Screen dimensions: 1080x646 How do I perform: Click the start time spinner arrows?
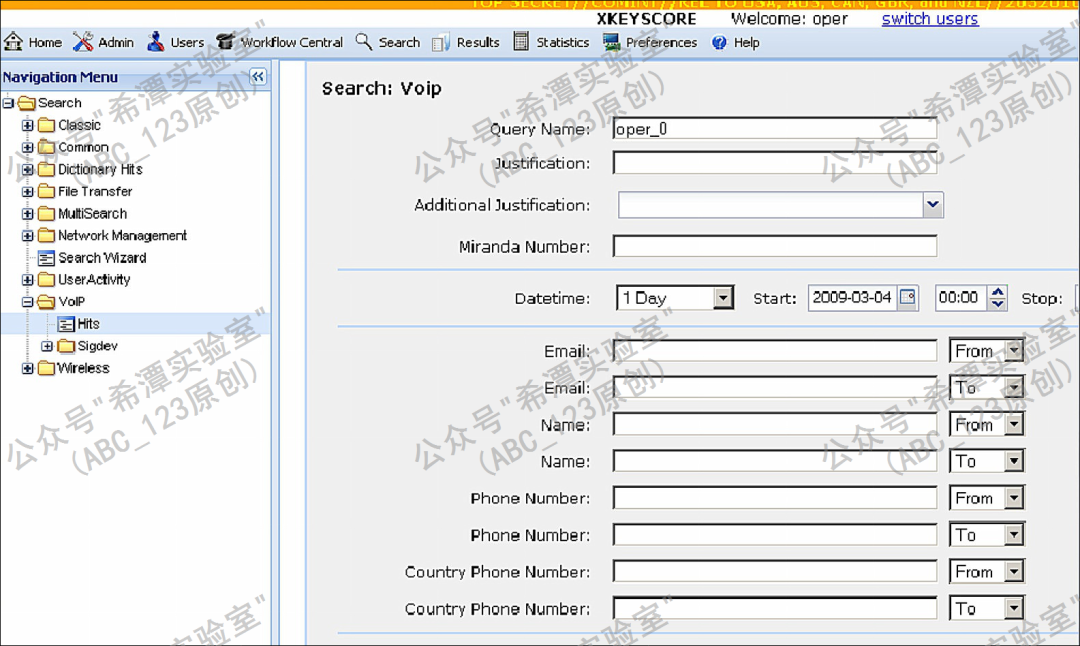[997, 298]
